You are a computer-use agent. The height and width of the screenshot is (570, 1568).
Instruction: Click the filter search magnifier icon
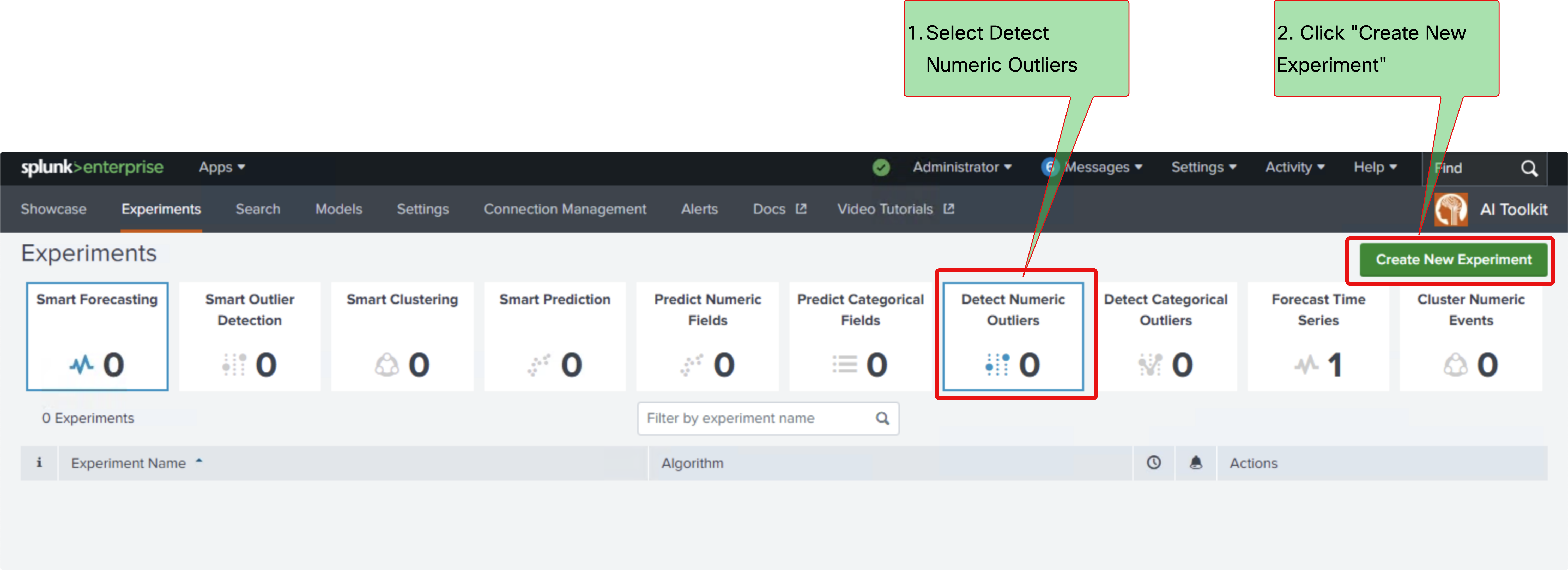click(x=883, y=418)
